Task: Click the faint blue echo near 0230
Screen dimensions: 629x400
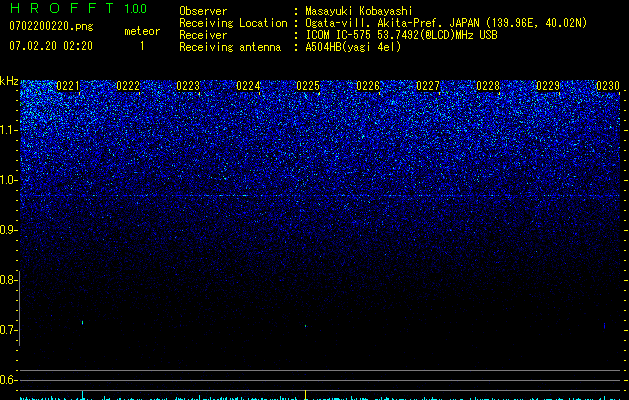Action: 605,326
